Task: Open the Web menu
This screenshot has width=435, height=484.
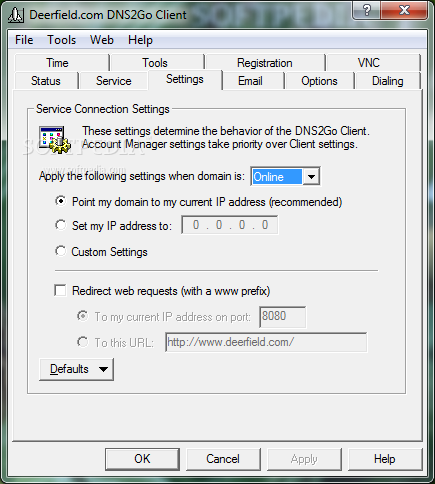Action: point(102,40)
